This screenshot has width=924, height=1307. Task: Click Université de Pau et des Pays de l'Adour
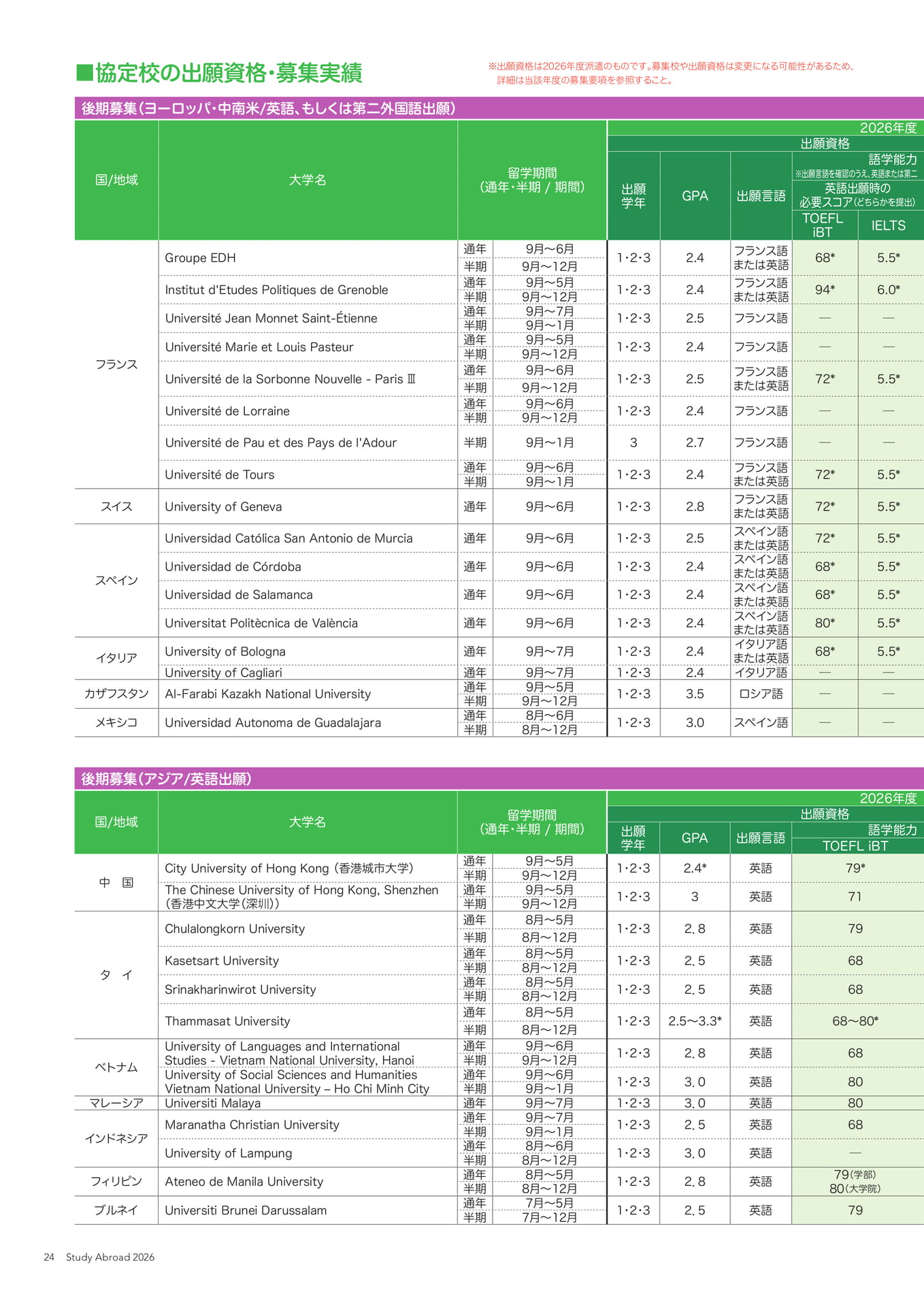pyautogui.click(x=280, y=442)
